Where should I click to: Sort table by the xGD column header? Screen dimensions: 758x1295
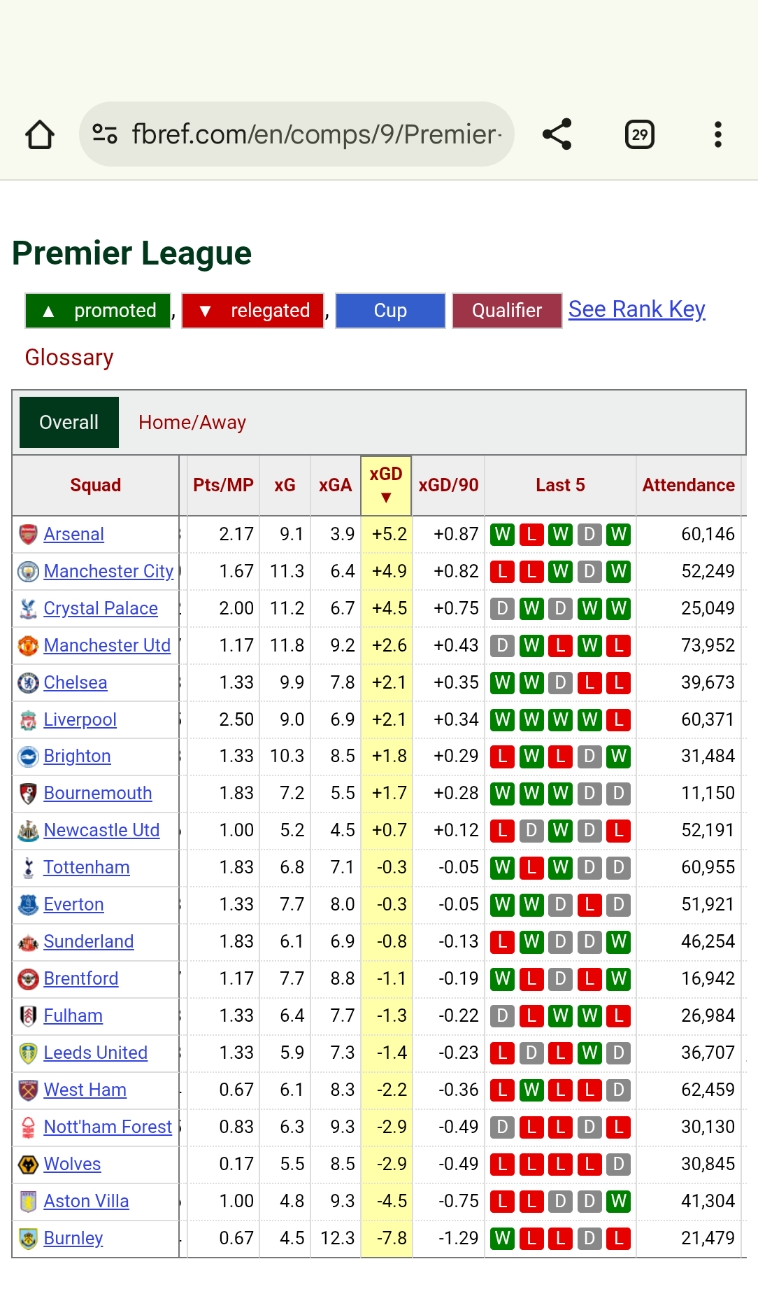coord(386,485)
